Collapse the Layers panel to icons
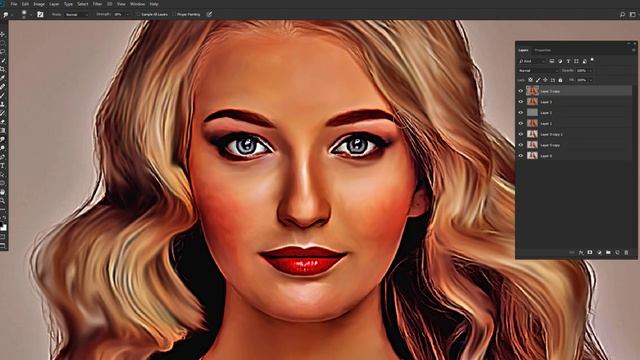The image size is (640, 360). [629, 43]
